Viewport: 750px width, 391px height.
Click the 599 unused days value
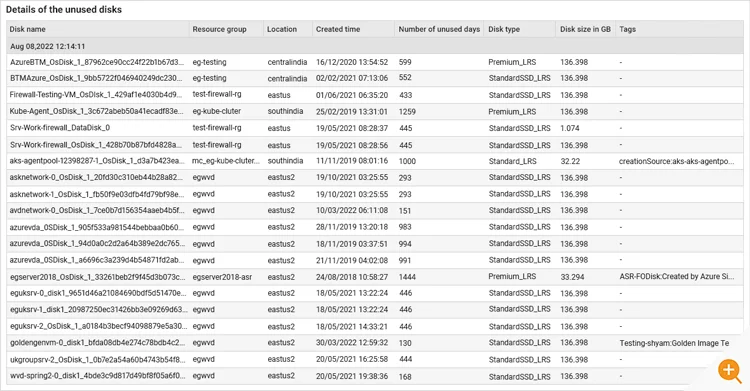pos(405,62)
